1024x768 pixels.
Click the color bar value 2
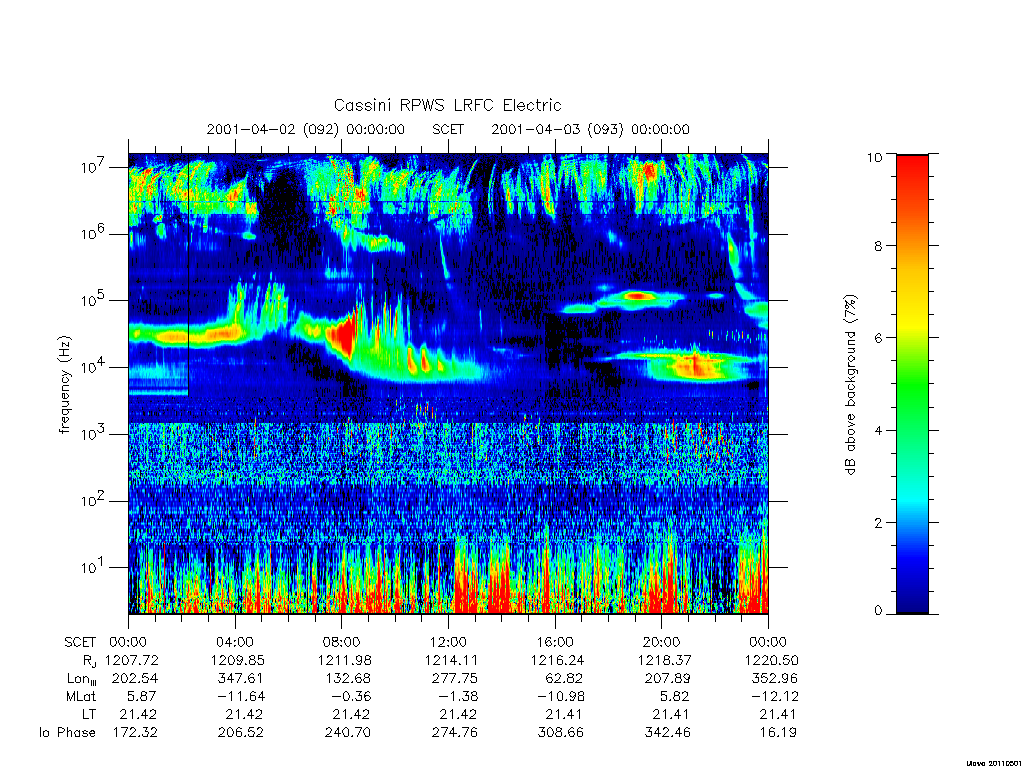(x=878, y=523)
